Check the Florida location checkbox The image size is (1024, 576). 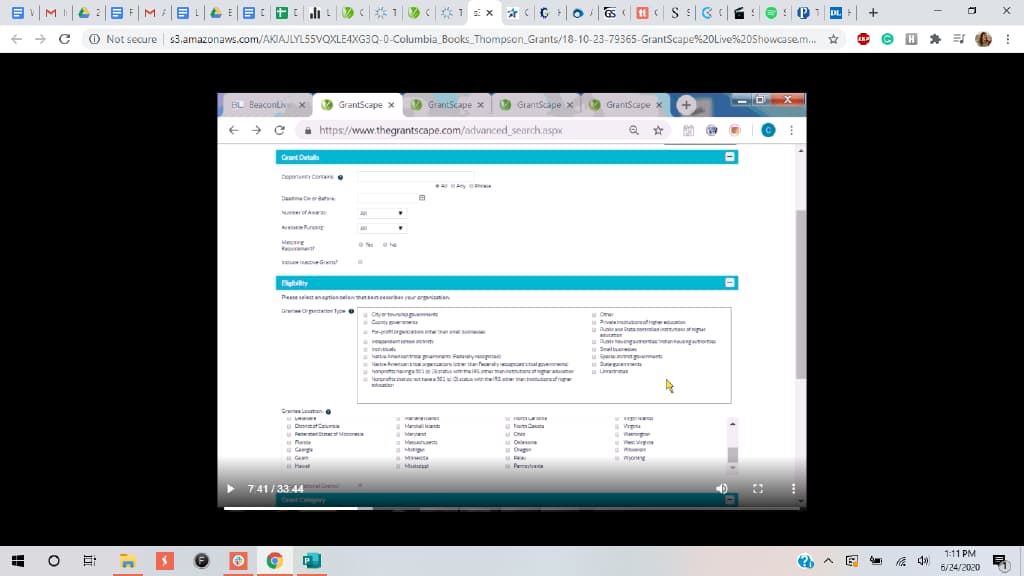289,443
